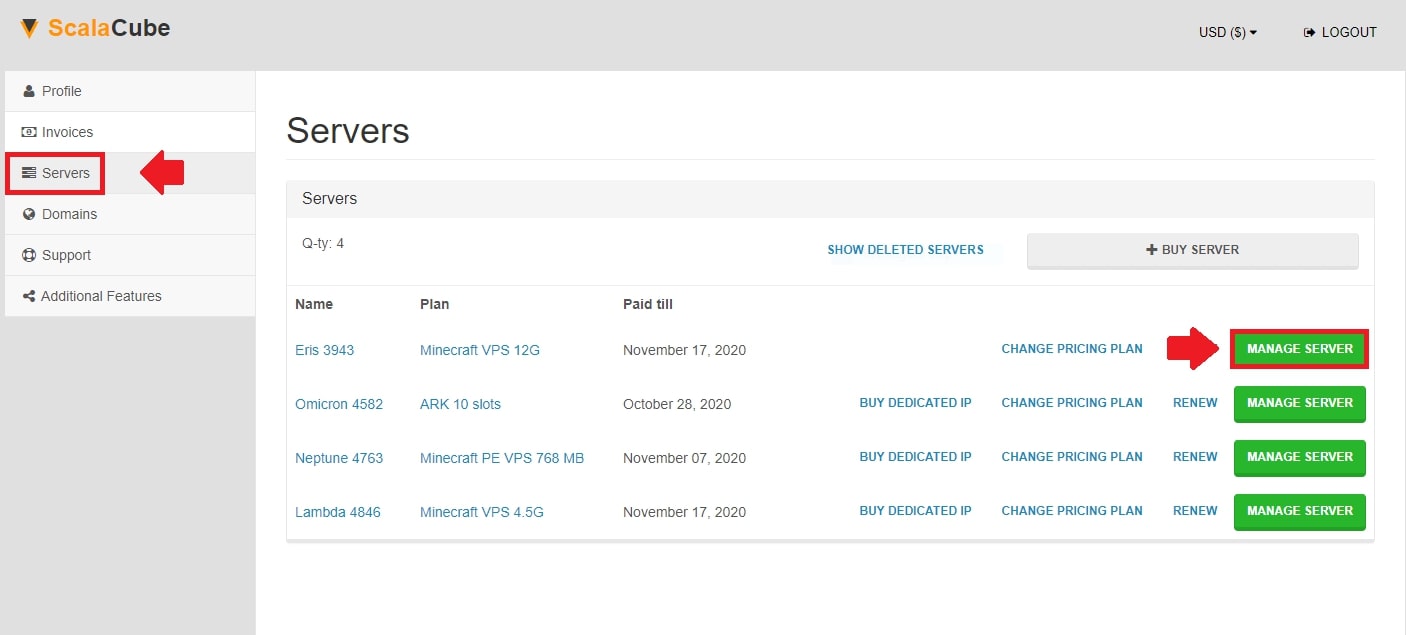1406x635 pixels.
Task: Select the Invoices icon
Action: [28, 131]
